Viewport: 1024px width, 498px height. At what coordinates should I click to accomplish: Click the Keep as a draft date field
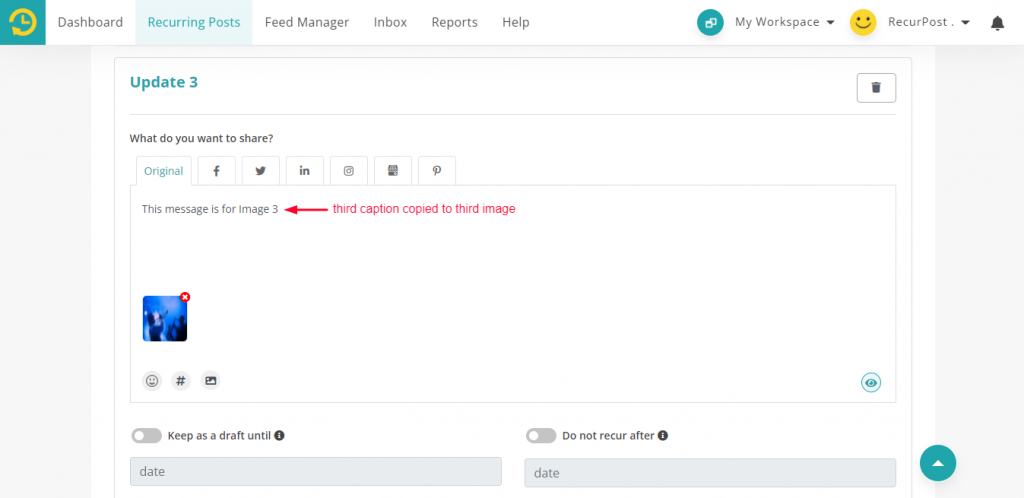tap(315, 471)
